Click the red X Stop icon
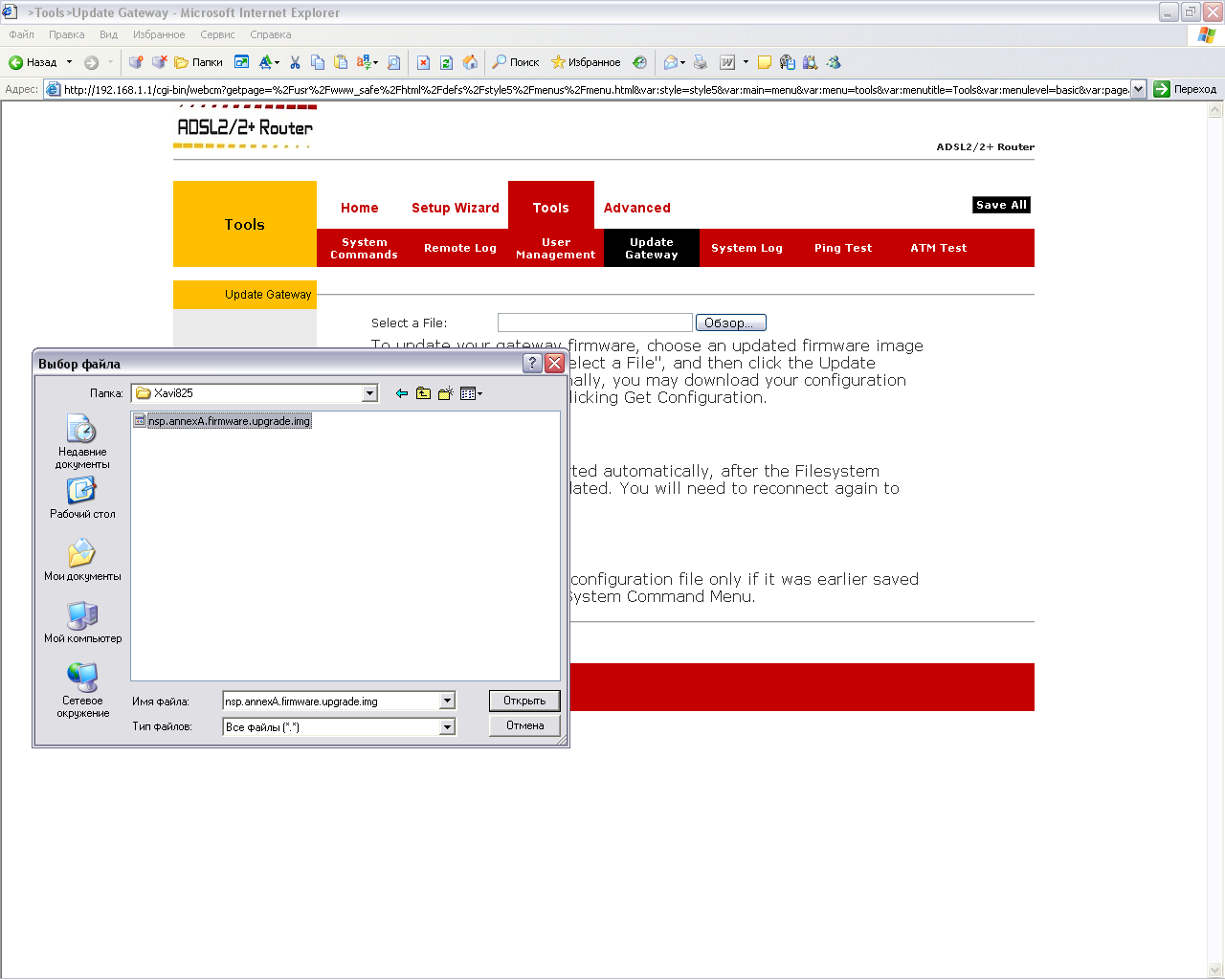Image resolution: width=1225 pixels, height=980 pixels. click(423, 62)
